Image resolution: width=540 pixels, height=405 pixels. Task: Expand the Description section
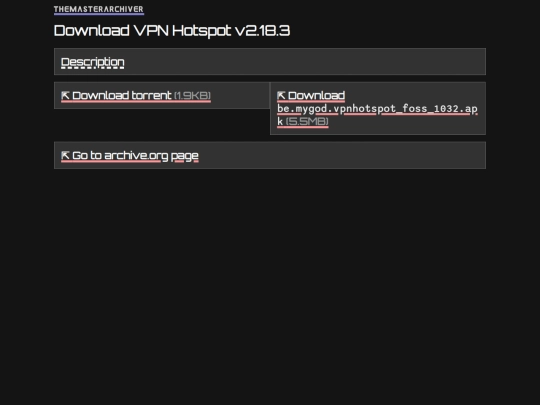coord(93,62)
